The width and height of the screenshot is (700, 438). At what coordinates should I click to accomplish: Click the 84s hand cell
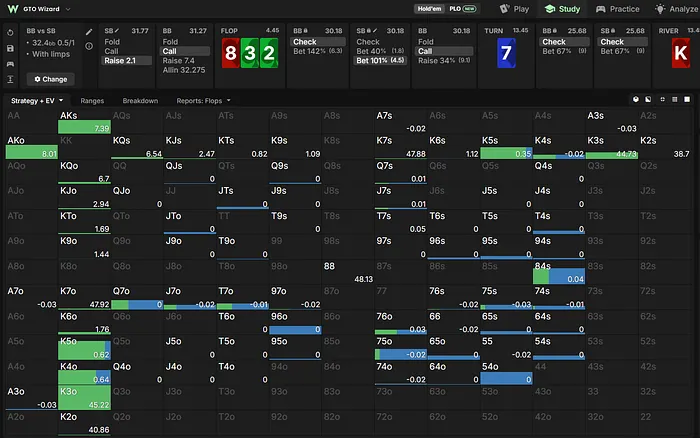tap(559, 272)
